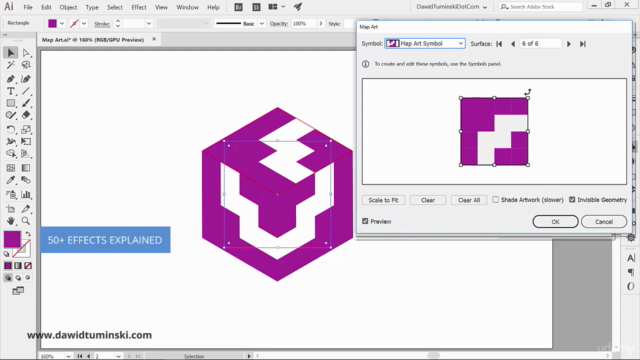This screenshot has width=640, height=360.
Task: Select the Slice tool
Action: [x=26, y=209]
